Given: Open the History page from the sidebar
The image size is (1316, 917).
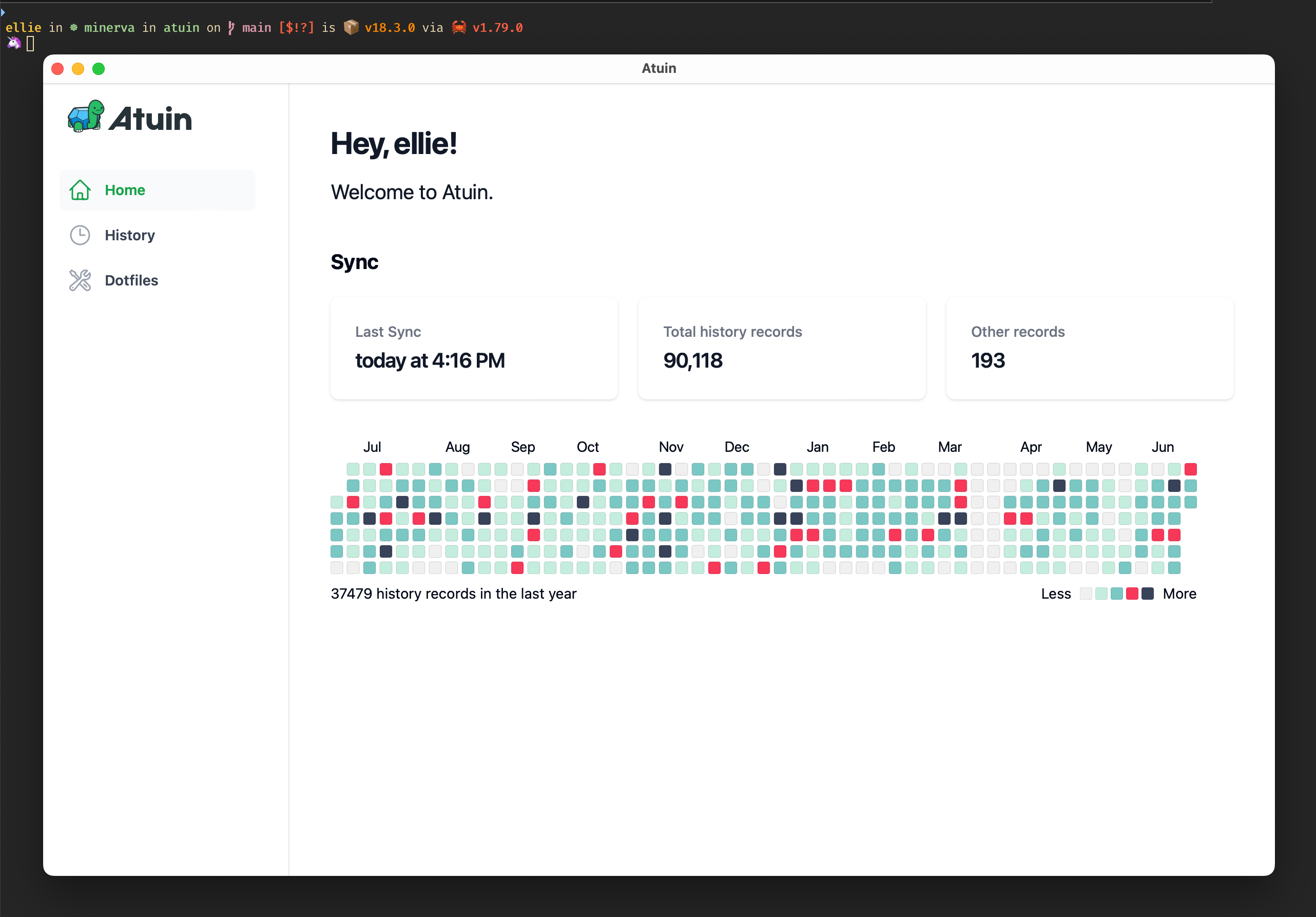Looking at the screenshot, I should click(129, 235).
